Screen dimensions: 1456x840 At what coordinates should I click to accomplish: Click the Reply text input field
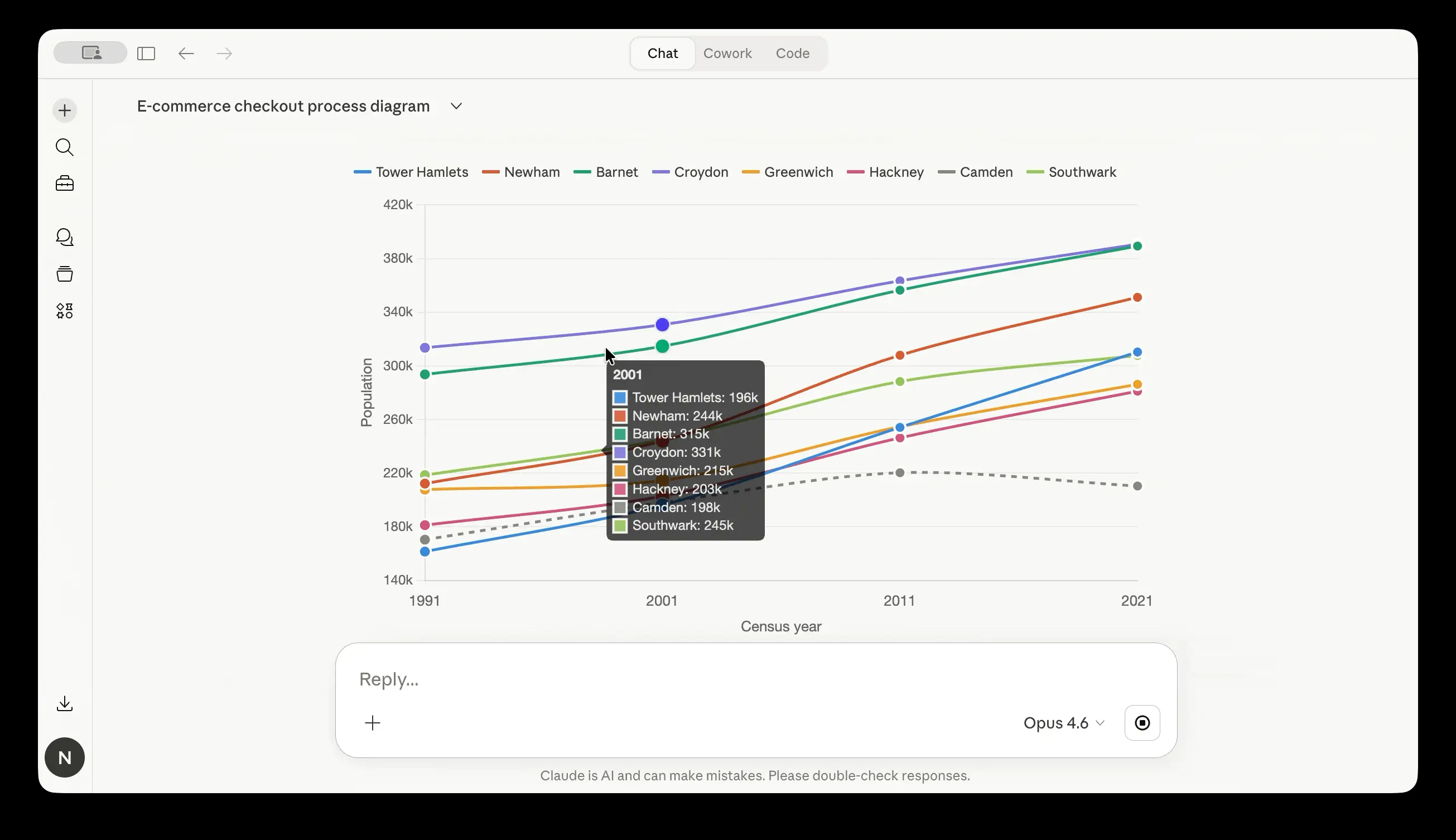(x=692, y=679)
